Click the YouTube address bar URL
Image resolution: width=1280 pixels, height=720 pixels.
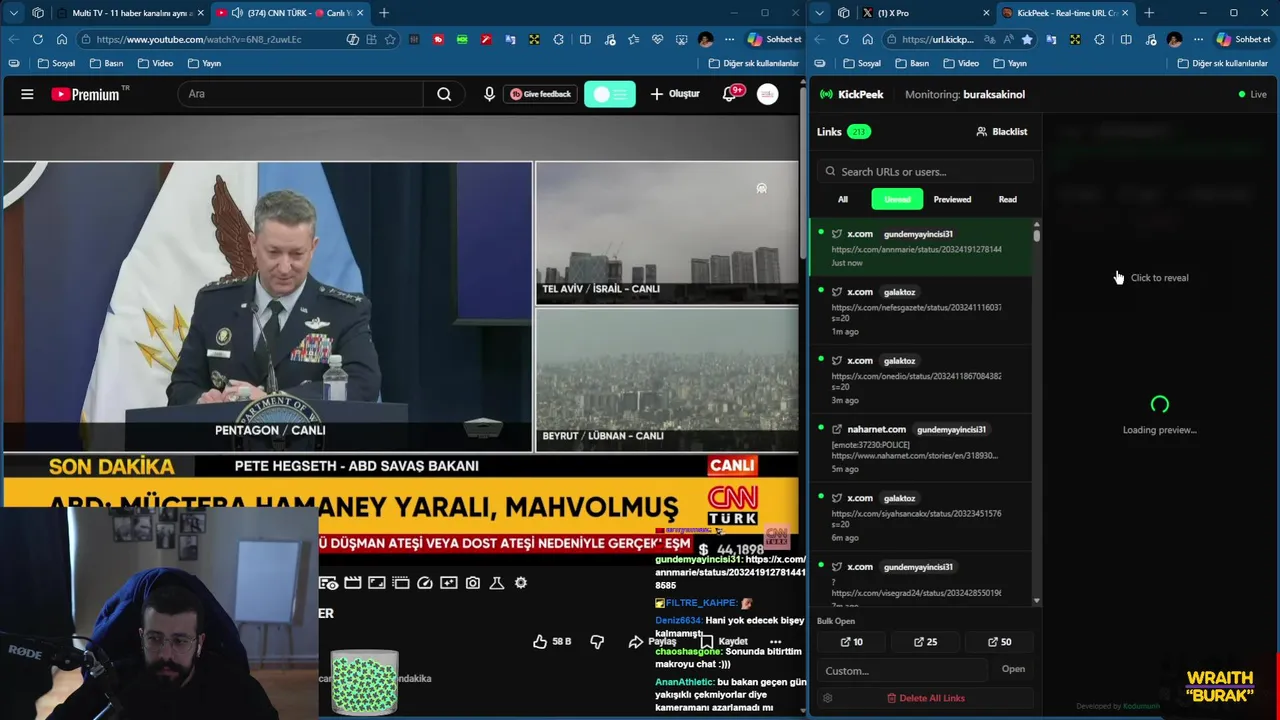(199, 39)
